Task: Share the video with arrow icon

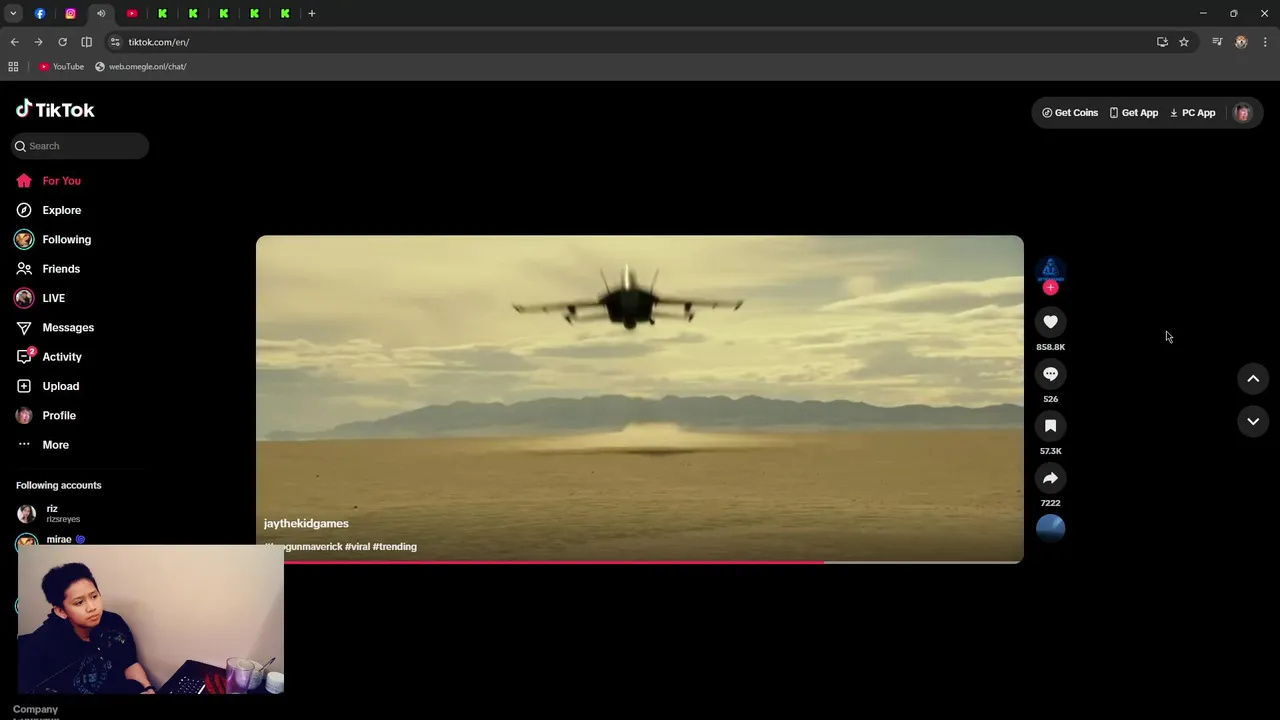Action: tap(1050, 477)
